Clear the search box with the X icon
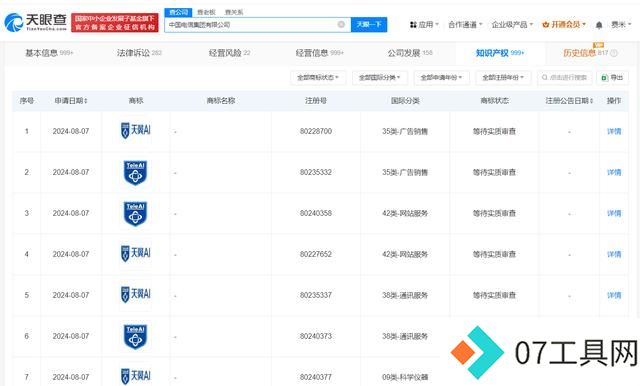 pyautogui.click(x=341, y=24)
